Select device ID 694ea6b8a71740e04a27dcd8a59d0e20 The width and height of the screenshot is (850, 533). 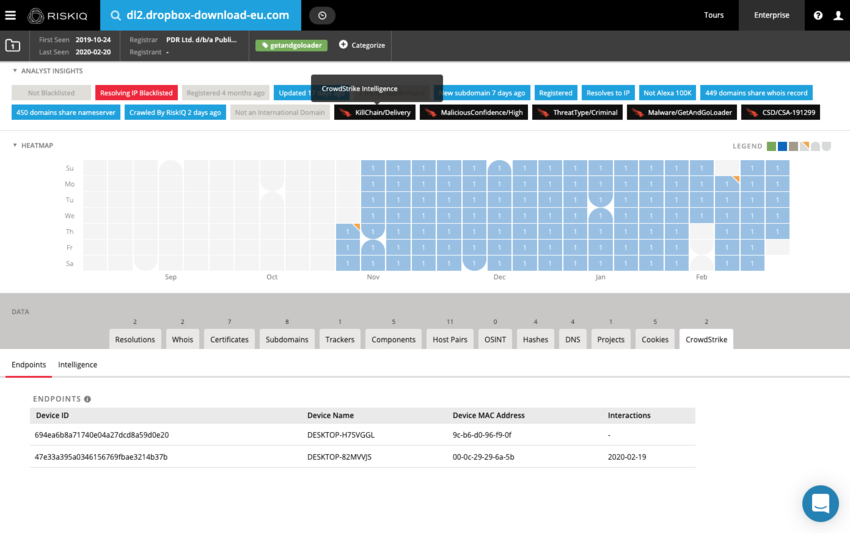click(x=102, y=435)
